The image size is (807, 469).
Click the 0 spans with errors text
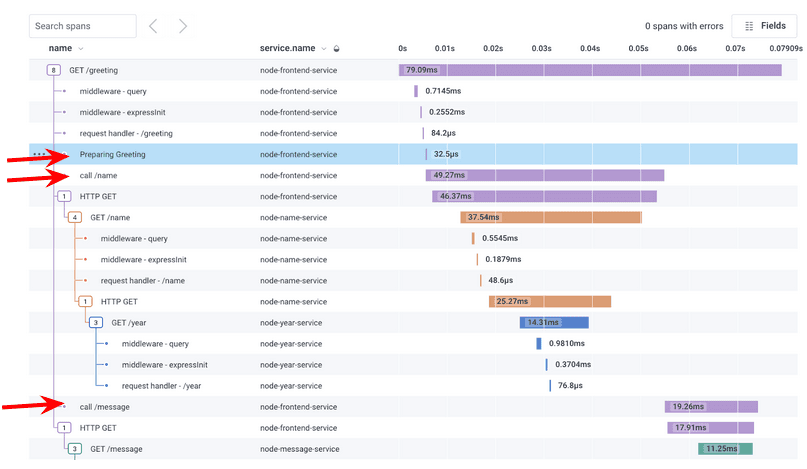click(684, 26)
